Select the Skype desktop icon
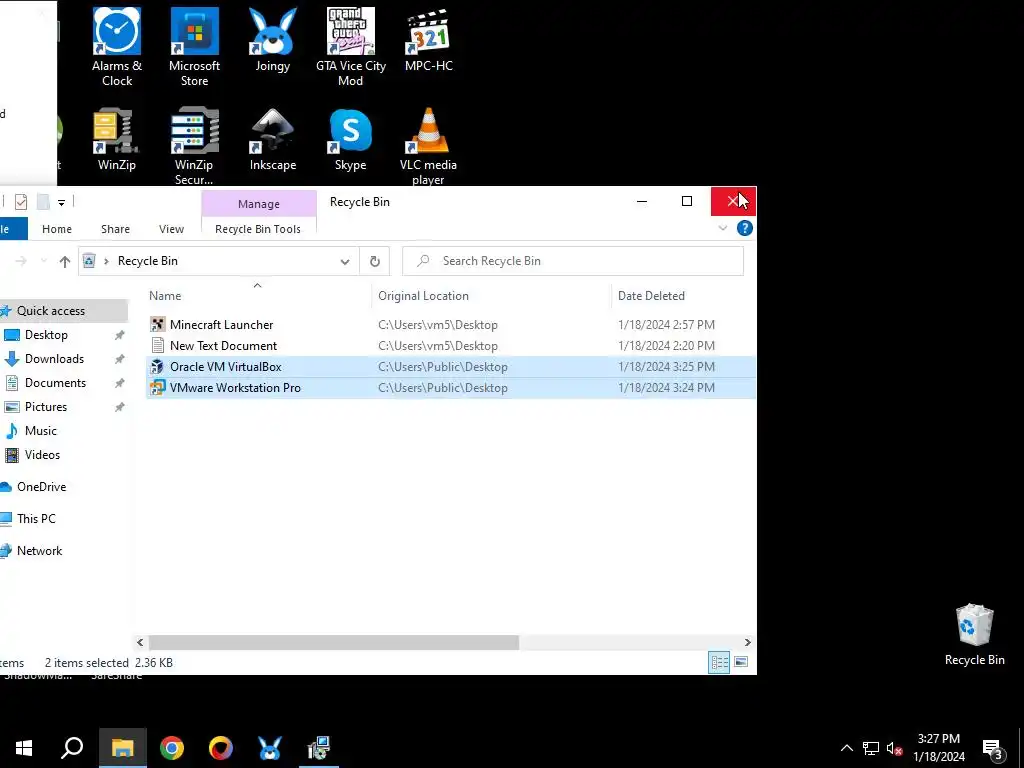Viewport: 1024px width, 768px height. (351, 138)
